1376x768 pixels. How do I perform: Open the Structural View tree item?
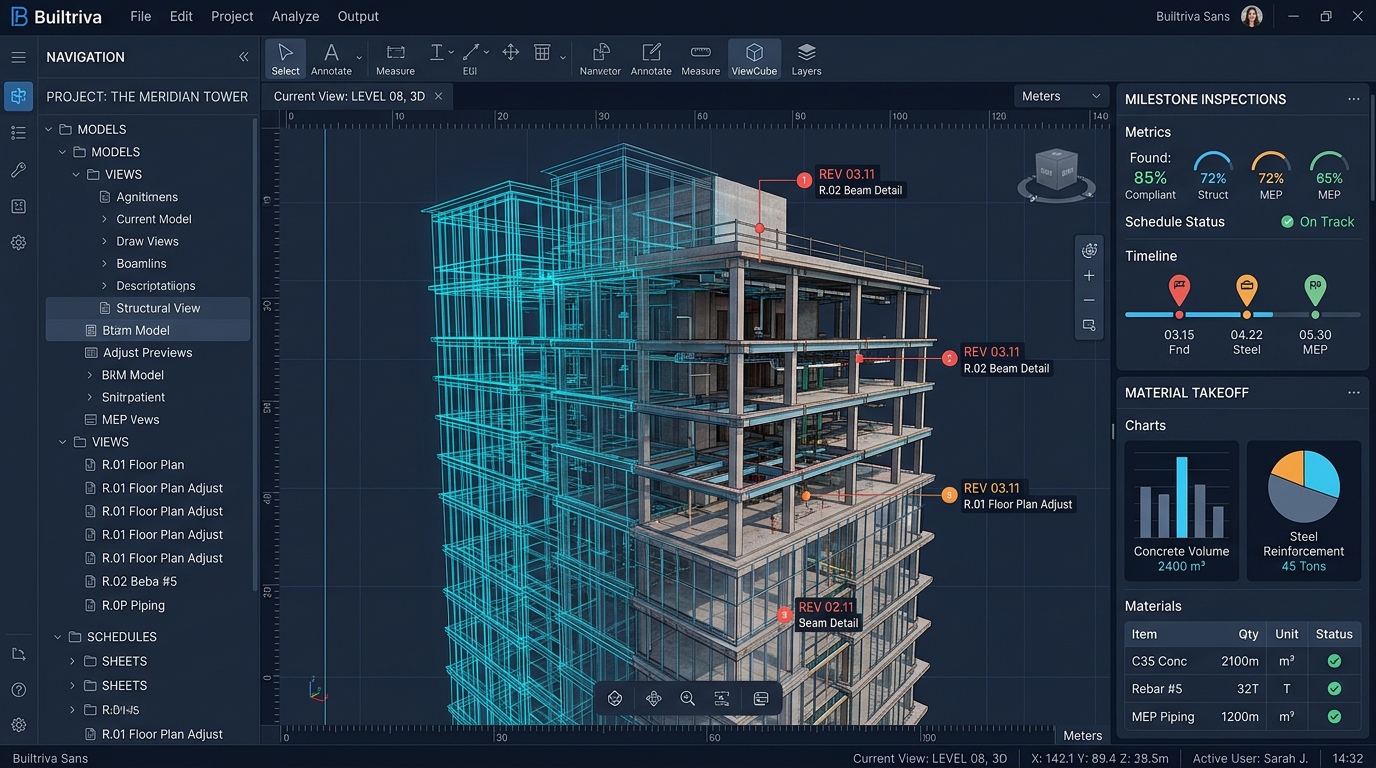click(148, 308)
